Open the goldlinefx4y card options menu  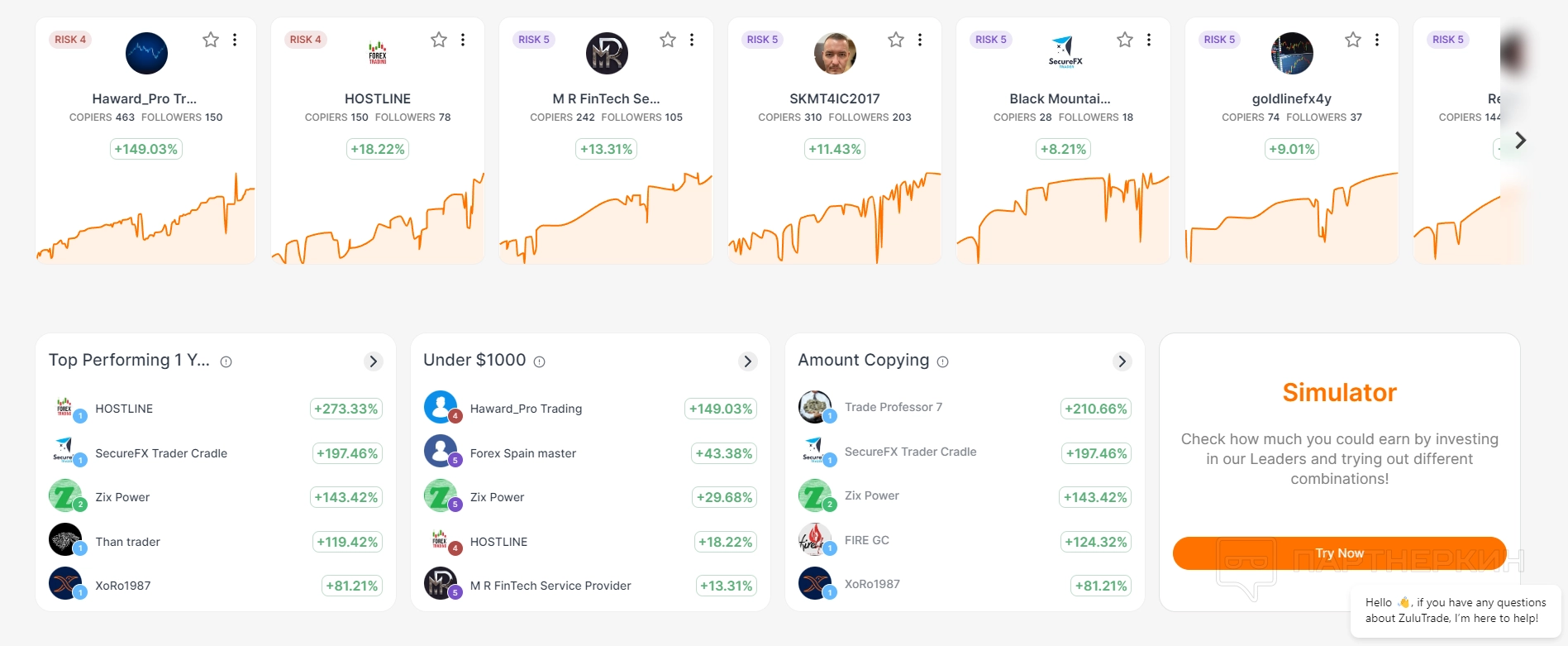[x=1377, y=40]
